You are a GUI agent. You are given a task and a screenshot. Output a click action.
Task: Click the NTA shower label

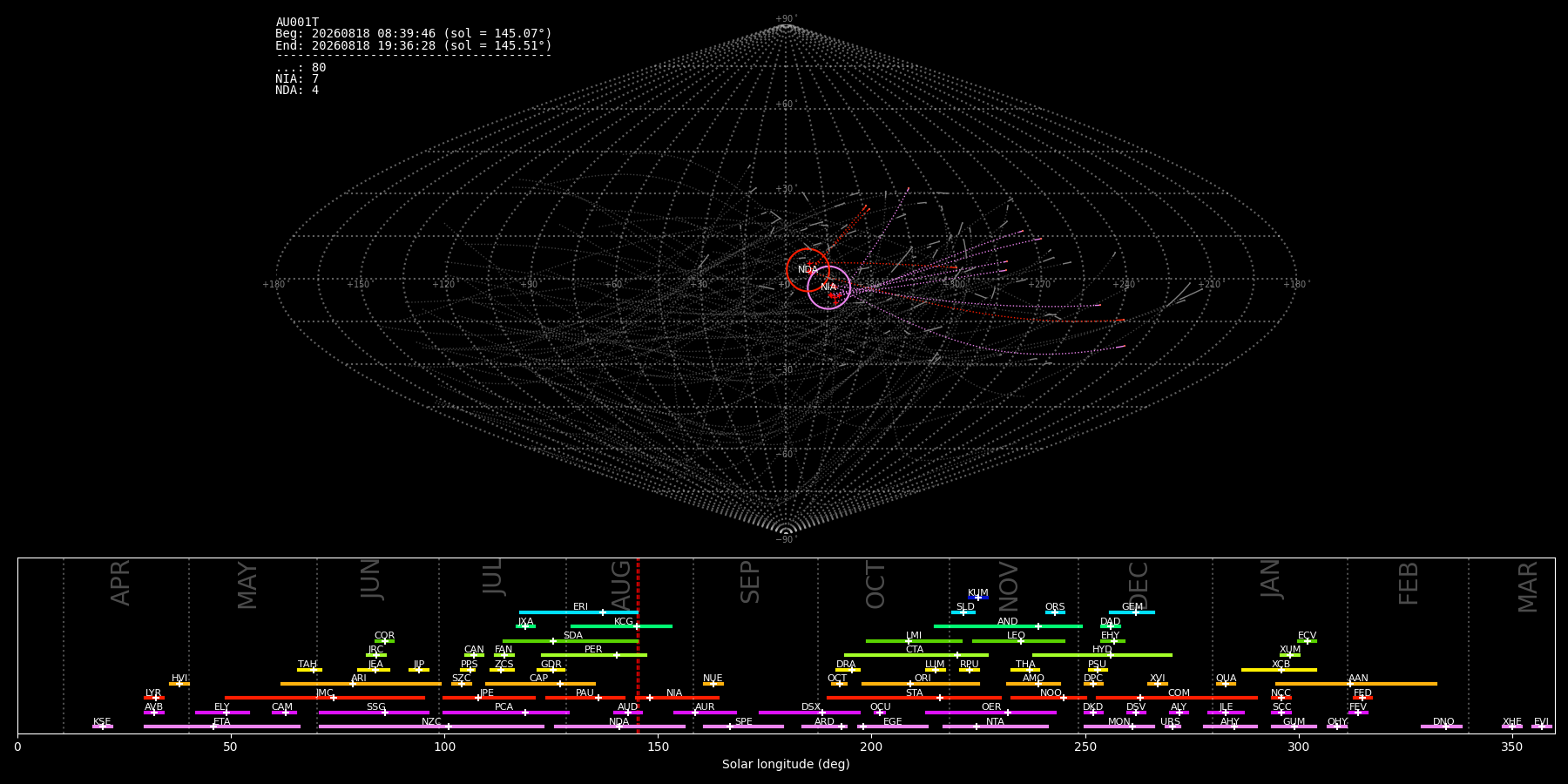click(995, 722)
